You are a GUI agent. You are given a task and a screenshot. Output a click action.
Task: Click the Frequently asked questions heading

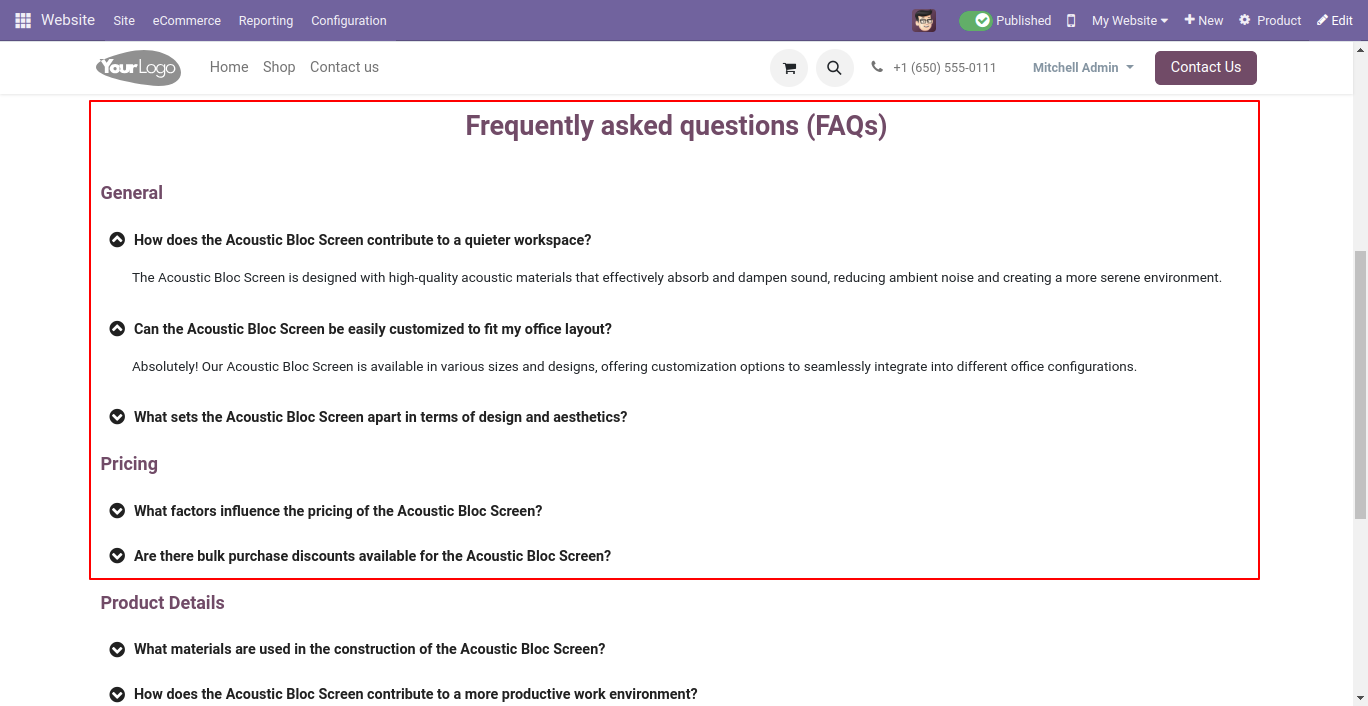coord(676,126)
